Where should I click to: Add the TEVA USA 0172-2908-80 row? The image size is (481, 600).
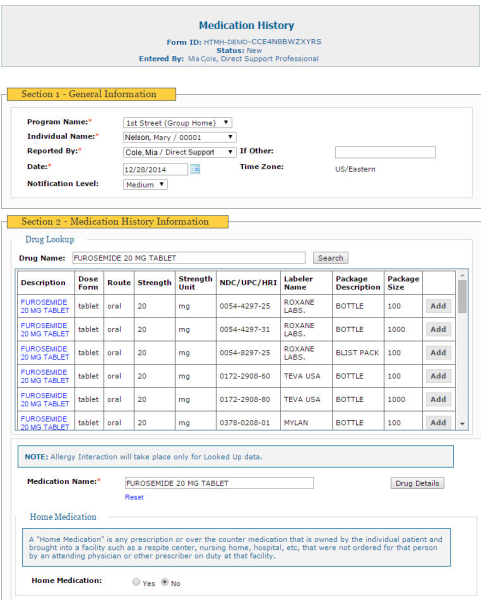[439, 399]
